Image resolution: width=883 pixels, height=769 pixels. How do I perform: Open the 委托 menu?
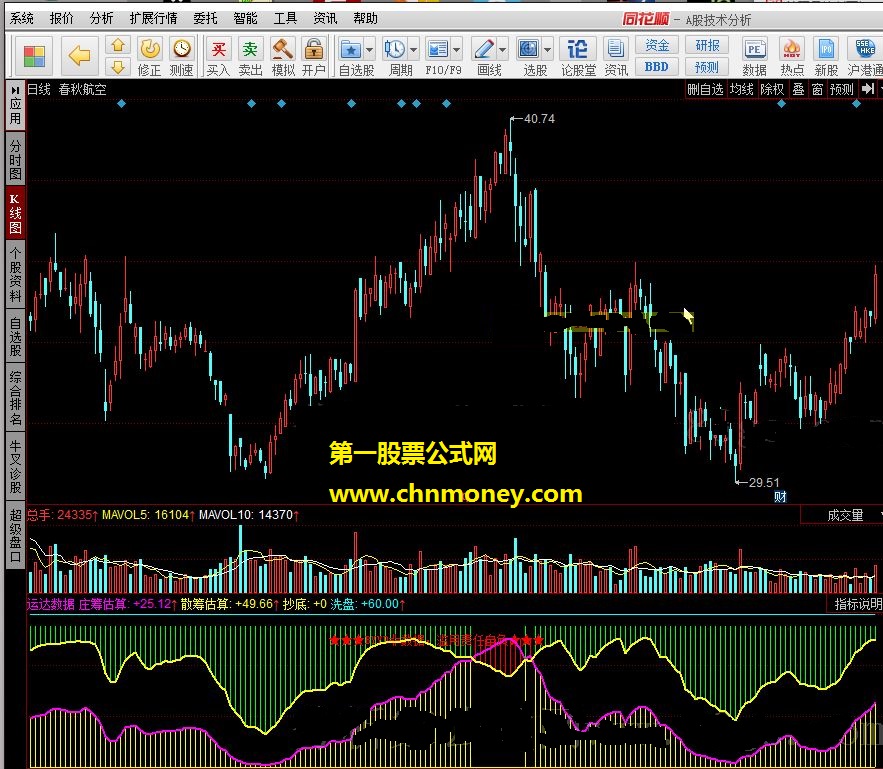click(205, 19)
